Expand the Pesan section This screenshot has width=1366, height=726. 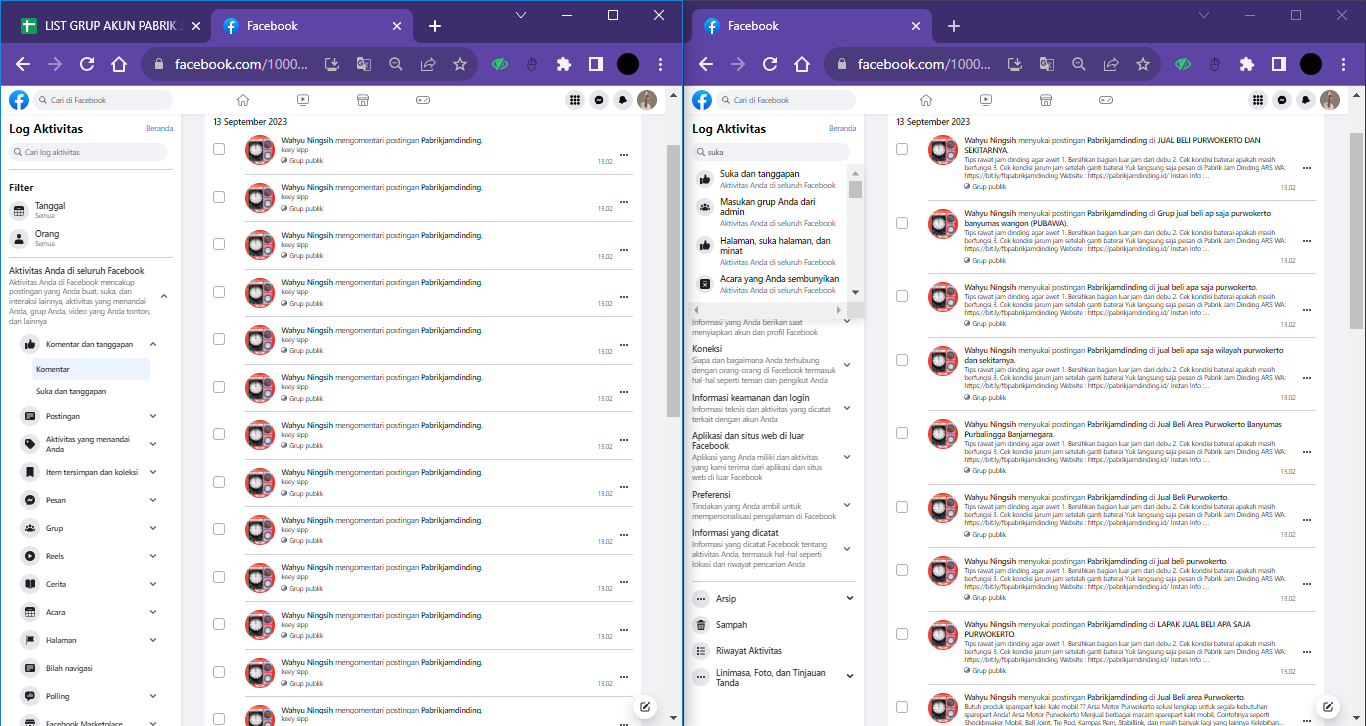[x=153, y=500]
